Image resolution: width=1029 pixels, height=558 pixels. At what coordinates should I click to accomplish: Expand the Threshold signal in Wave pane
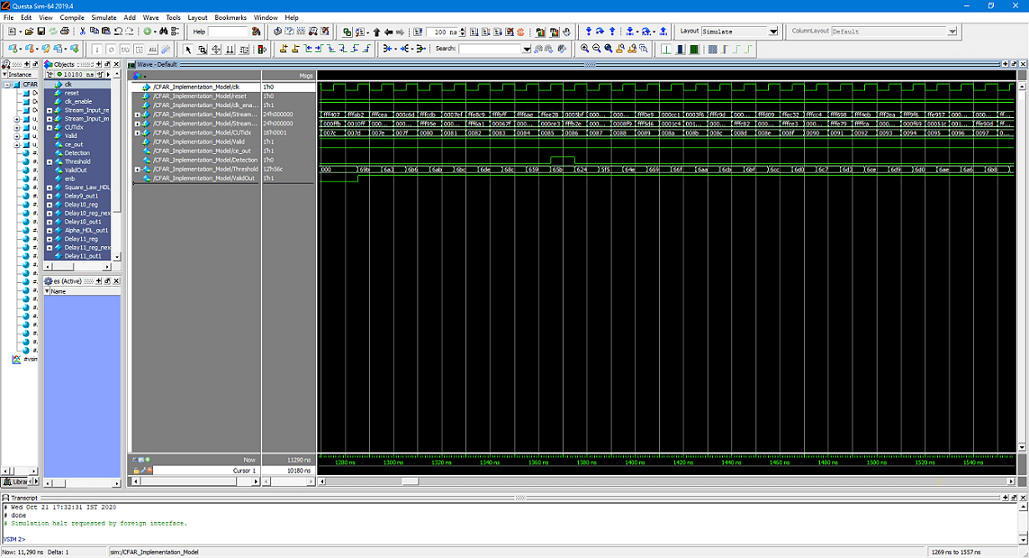(x=137, y=169)
